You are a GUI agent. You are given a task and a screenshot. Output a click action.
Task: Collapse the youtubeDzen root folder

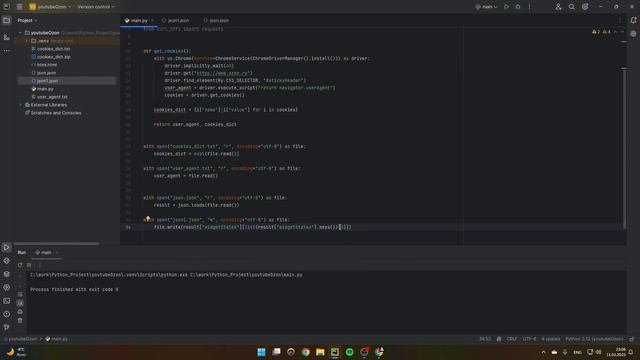click(20, 33)
